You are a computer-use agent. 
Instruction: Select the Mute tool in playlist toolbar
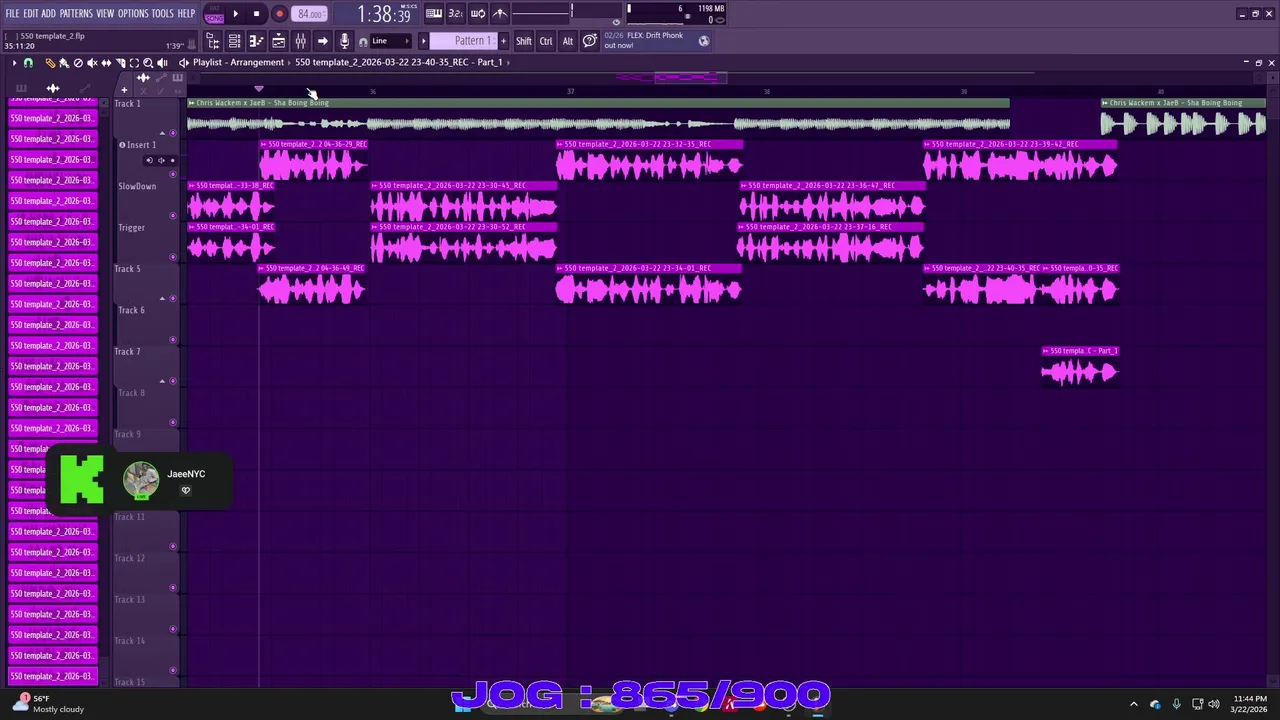[92, 63]
